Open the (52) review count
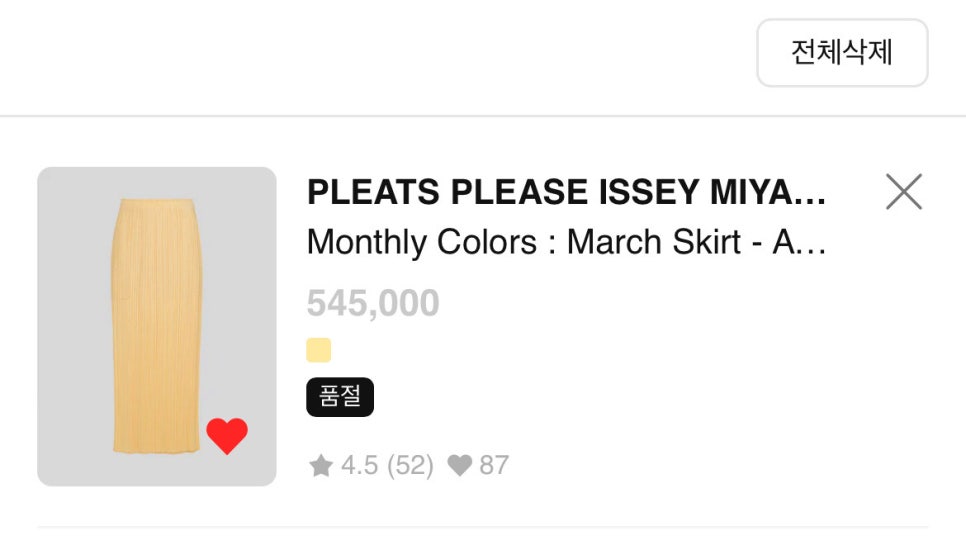This screenshot has width=966, height=545. click(410, 466)
